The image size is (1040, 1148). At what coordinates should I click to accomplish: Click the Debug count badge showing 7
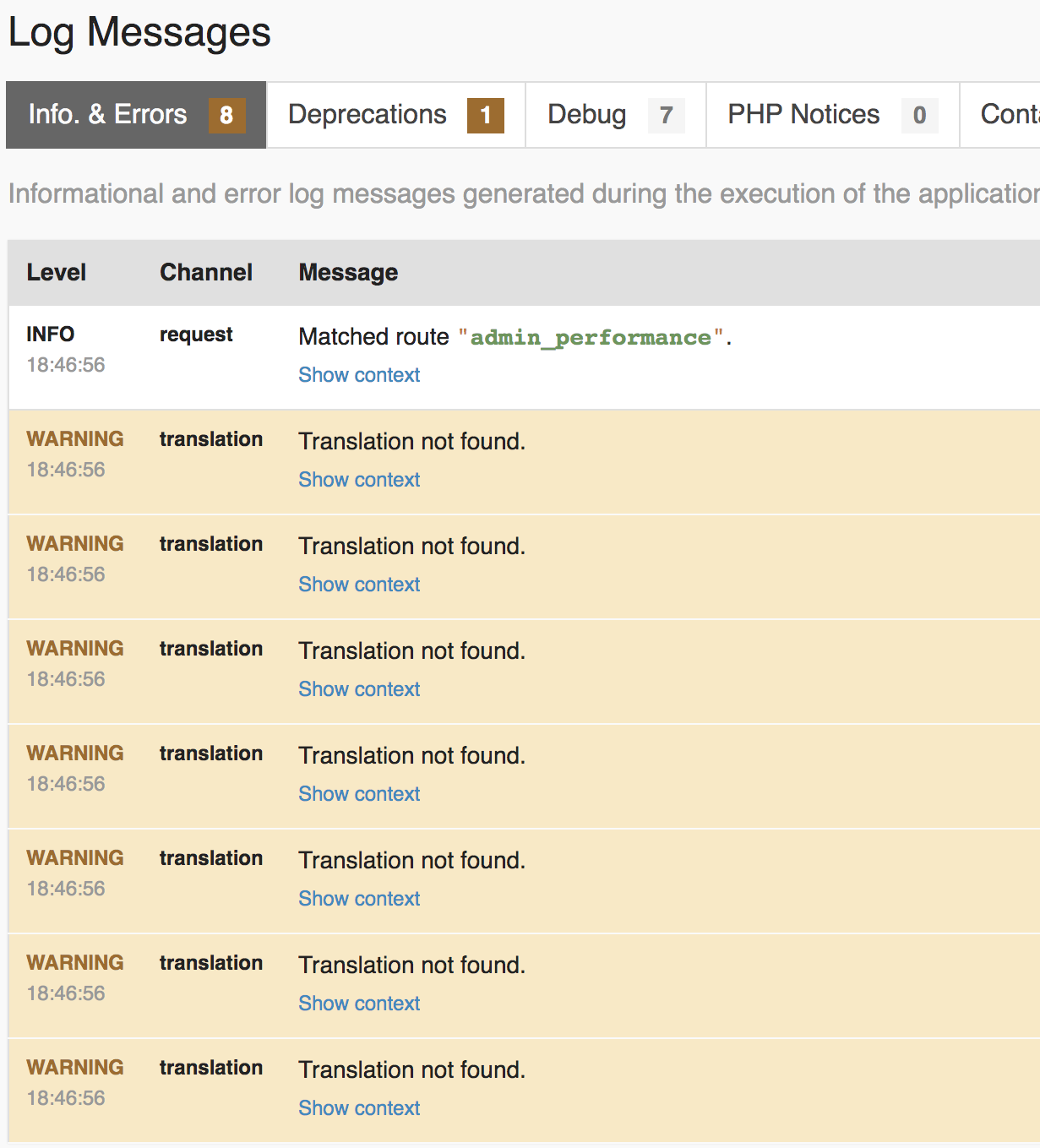click(x=666, y=116)
